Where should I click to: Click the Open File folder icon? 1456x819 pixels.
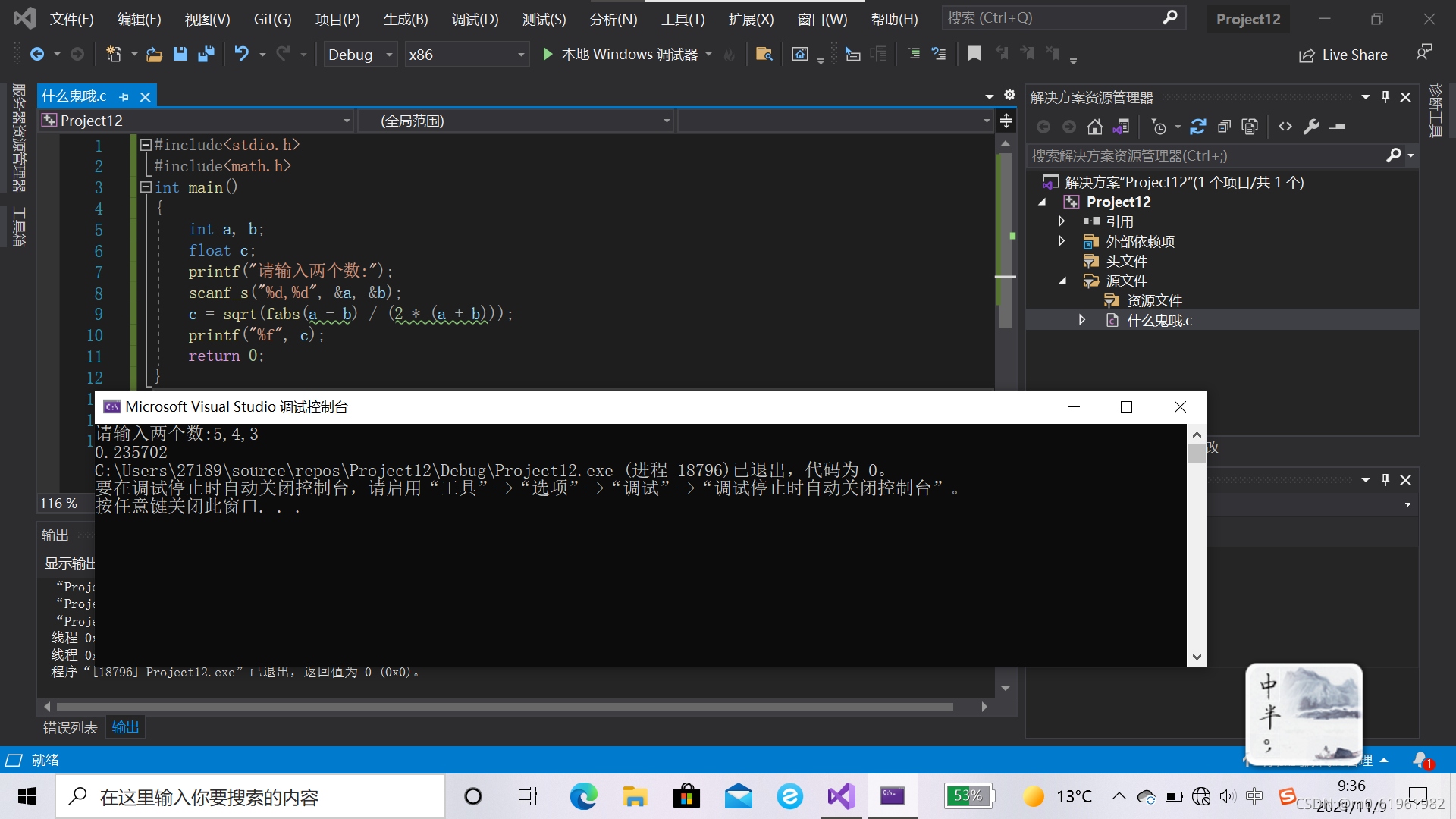click(x=154, y=54)
